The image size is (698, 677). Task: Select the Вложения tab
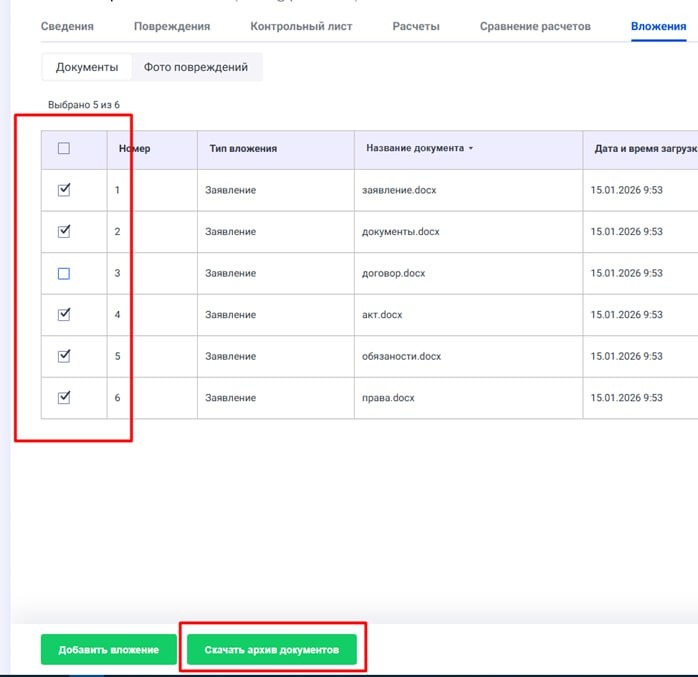coord(658,26)
